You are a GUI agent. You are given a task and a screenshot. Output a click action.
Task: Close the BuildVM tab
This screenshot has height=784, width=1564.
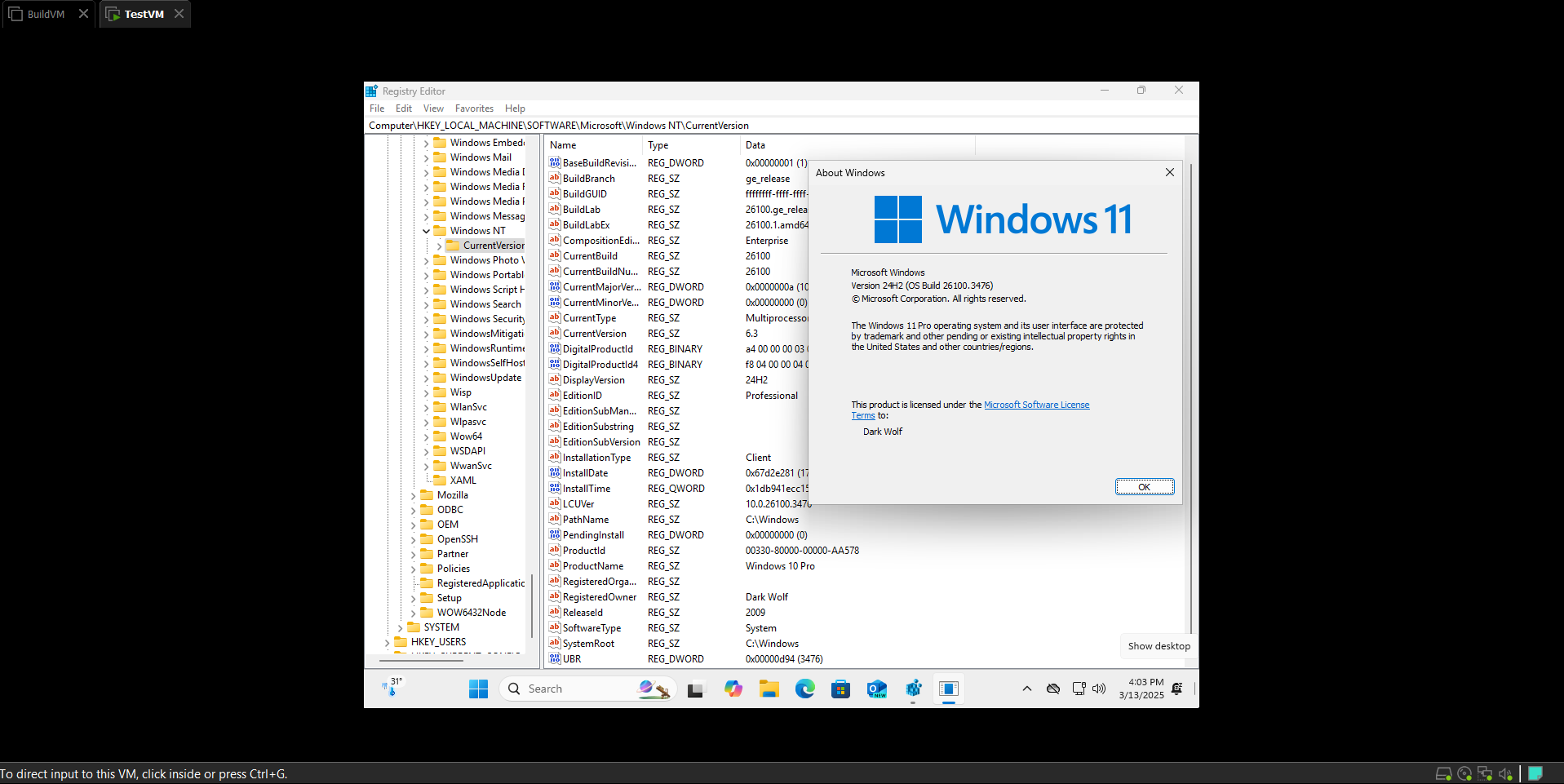pos(83,14)
